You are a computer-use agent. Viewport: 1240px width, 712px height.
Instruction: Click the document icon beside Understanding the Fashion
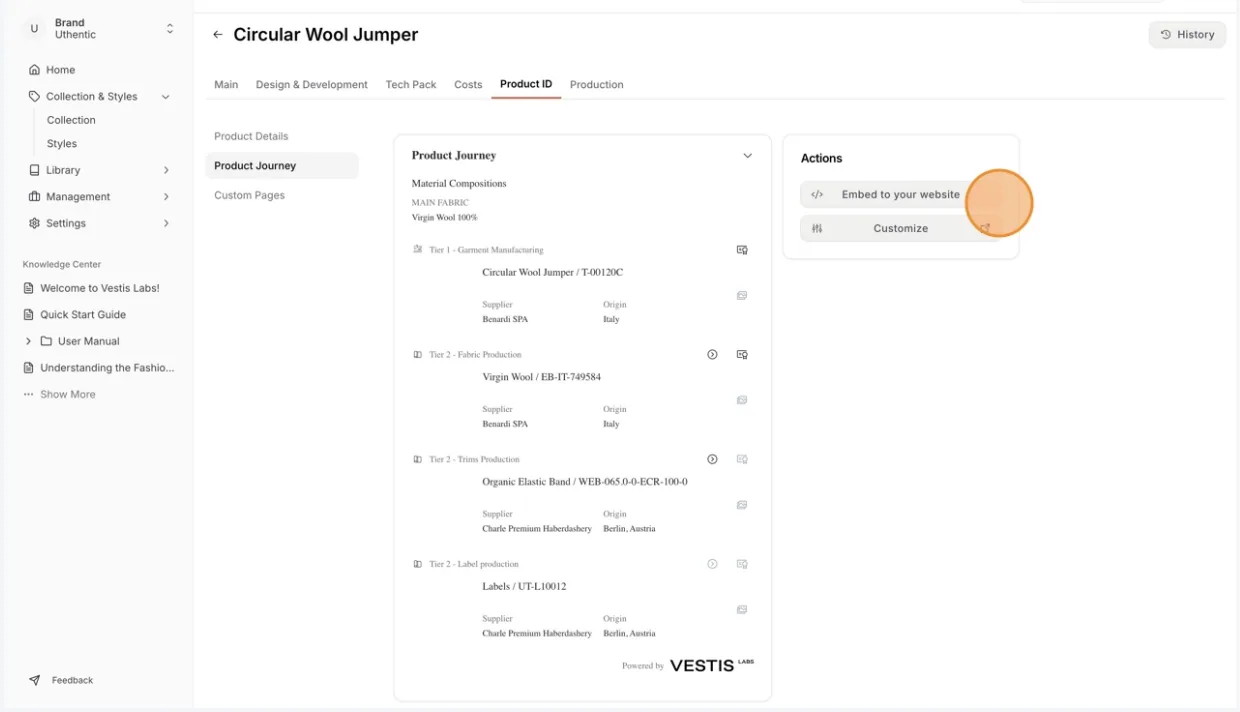click(29, 368)
